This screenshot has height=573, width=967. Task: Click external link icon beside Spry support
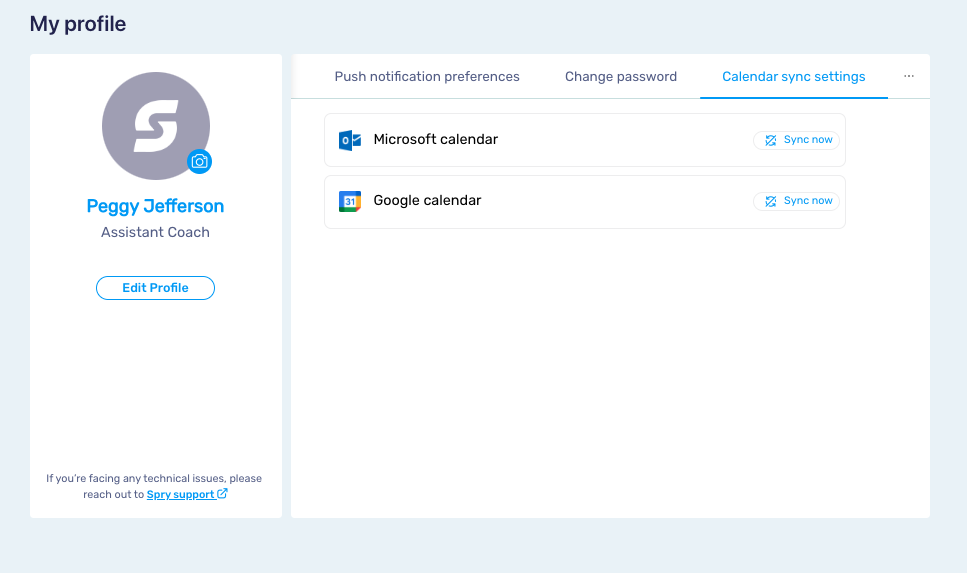click(222, 494)
